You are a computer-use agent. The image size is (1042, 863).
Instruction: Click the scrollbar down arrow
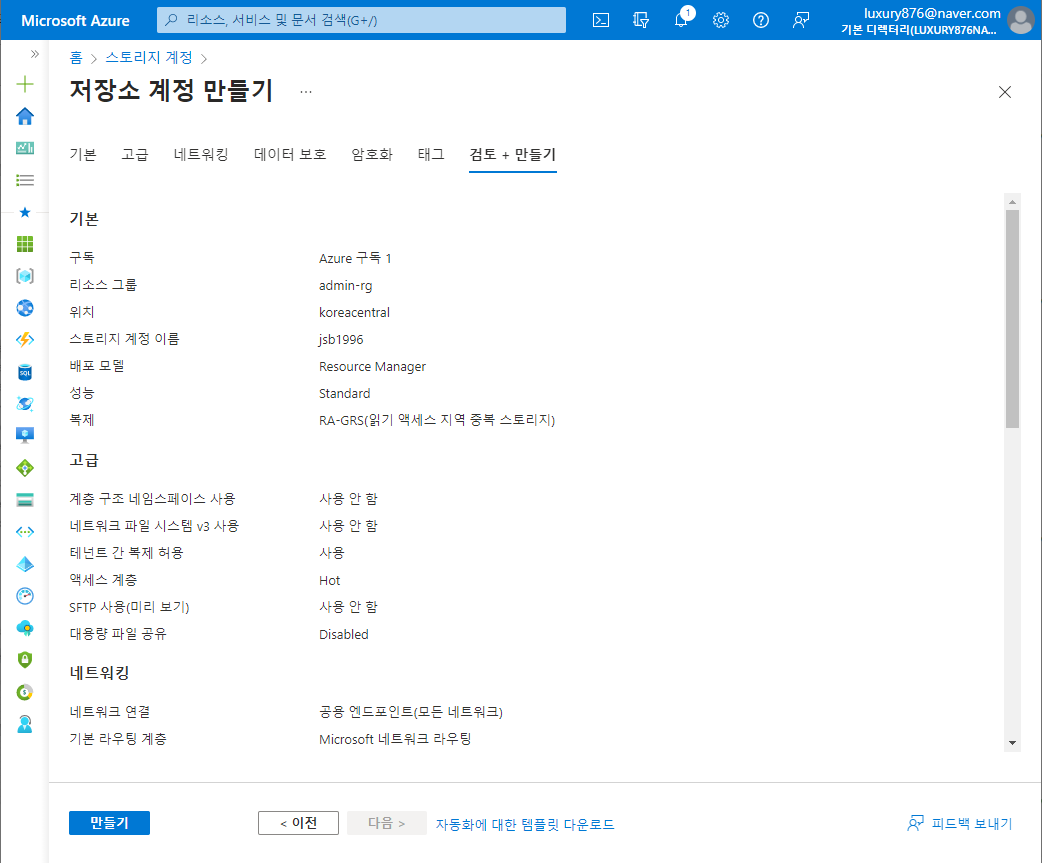click(1012, 743)
